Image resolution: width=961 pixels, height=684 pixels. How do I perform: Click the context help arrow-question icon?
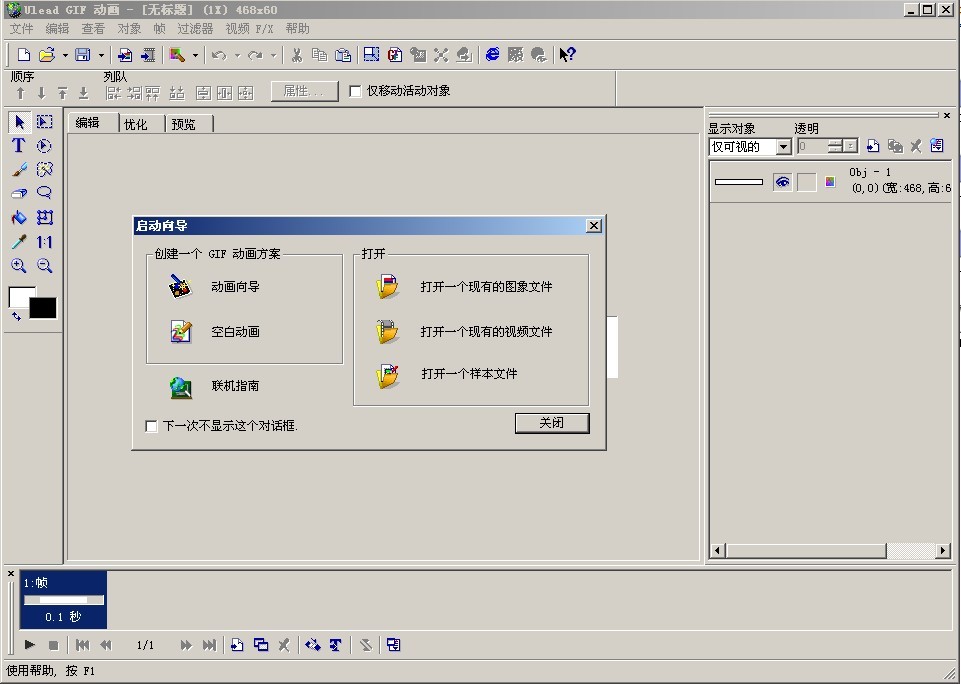[x=567, y=55]
